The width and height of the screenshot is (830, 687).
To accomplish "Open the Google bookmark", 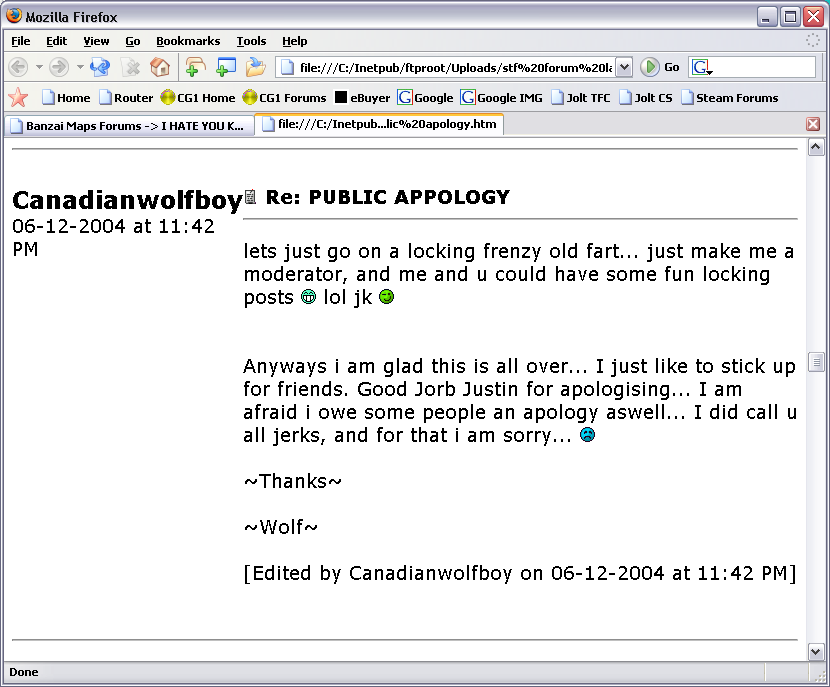I will pyautogui.click(x=426, y=97).
